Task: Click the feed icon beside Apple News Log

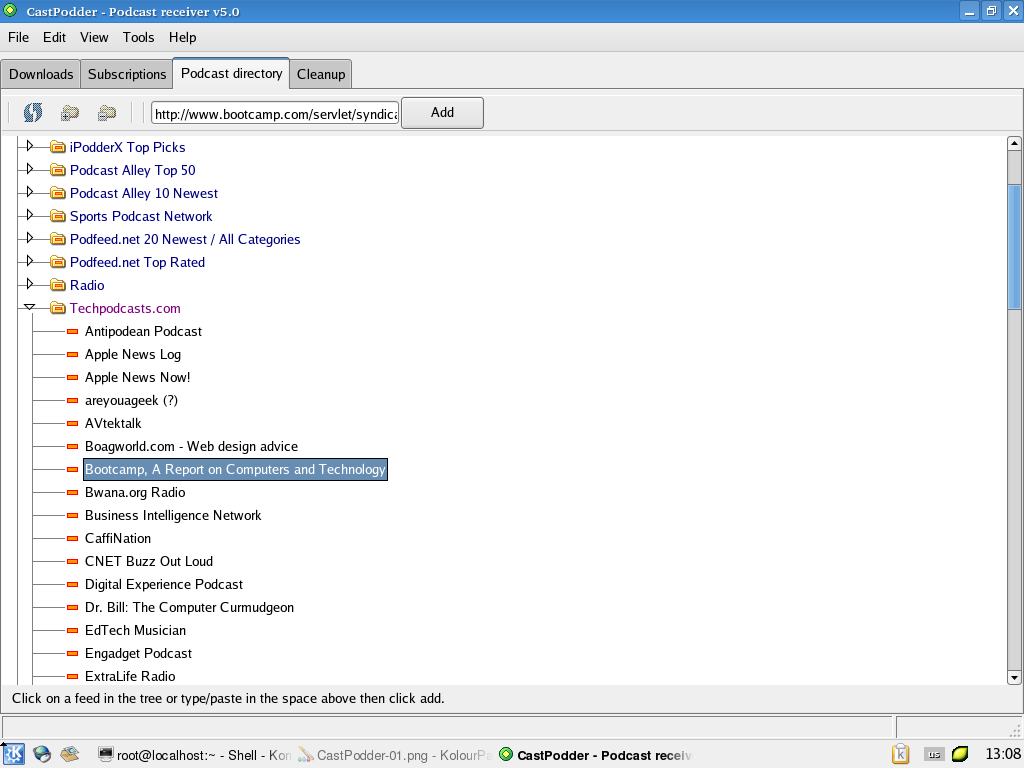Action: [x=72, y=355]
